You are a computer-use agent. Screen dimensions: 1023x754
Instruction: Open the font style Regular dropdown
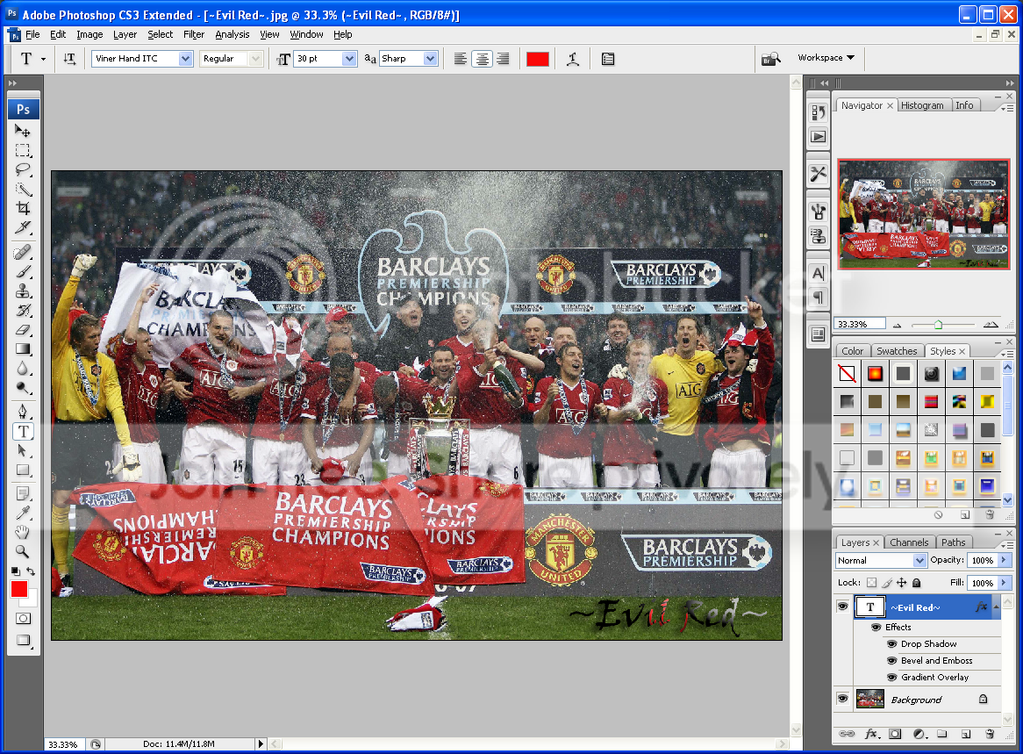(256, 59)
